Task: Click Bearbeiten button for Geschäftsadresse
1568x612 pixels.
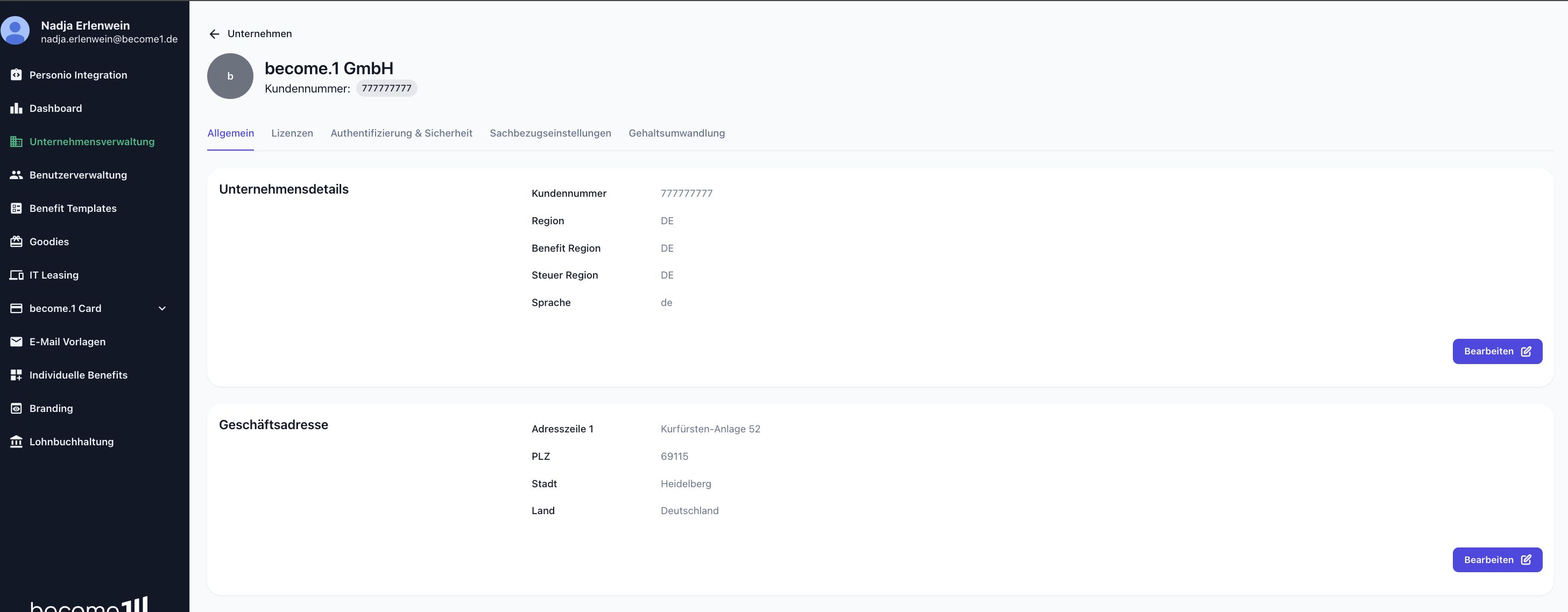Action: (1498, 560)
